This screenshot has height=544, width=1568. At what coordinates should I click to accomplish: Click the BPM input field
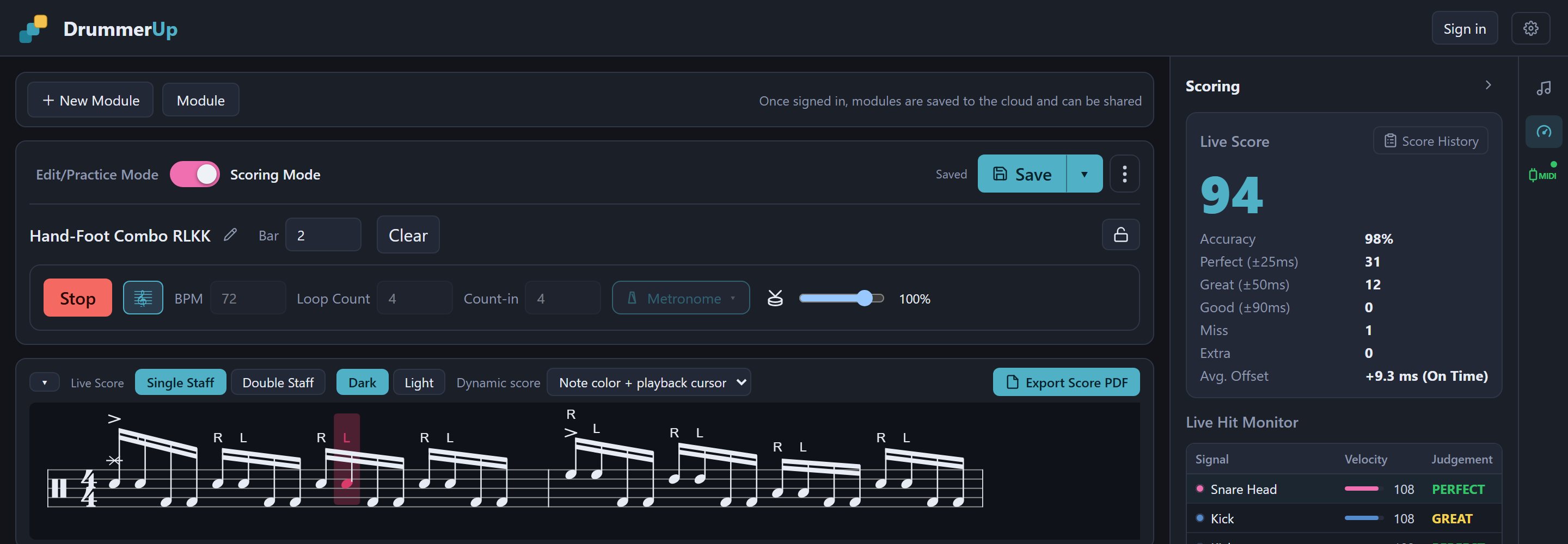tap(248, 298)
